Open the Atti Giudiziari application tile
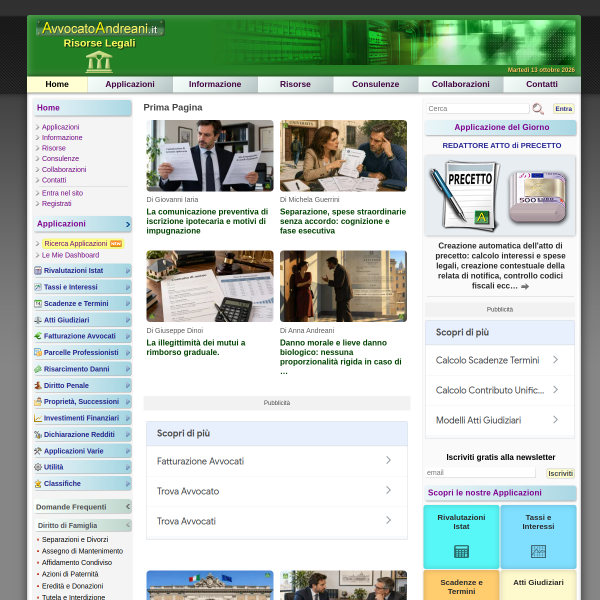The width and height of the screenshot is (600, 600). [x=538, y=585]
